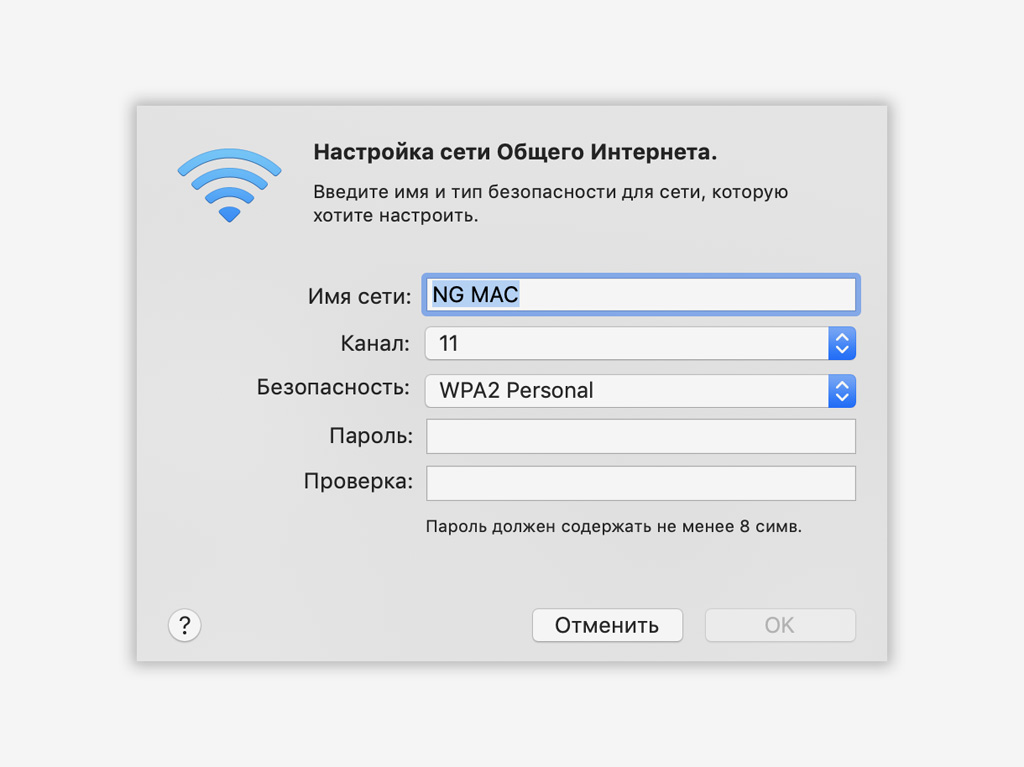
Task: Click the description text about network security type
Action: pos(551,203)
